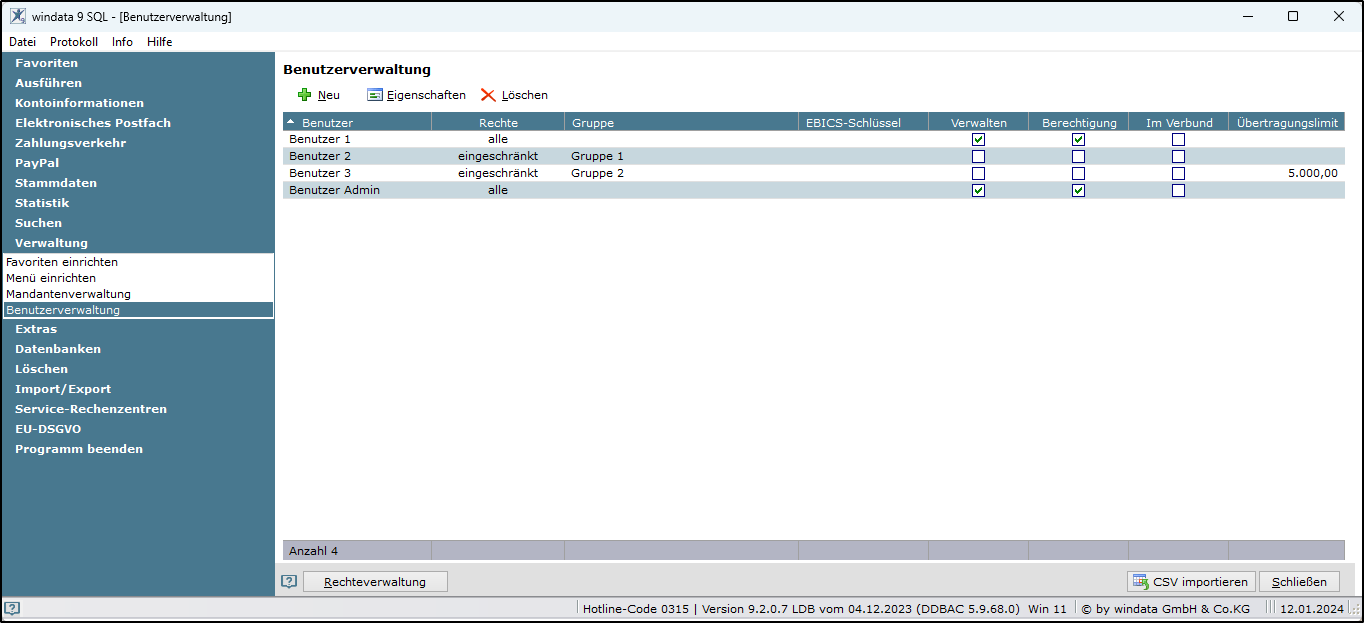Open the Hilfe menu
The image size is (1364, 623).
tap(159, 42)
